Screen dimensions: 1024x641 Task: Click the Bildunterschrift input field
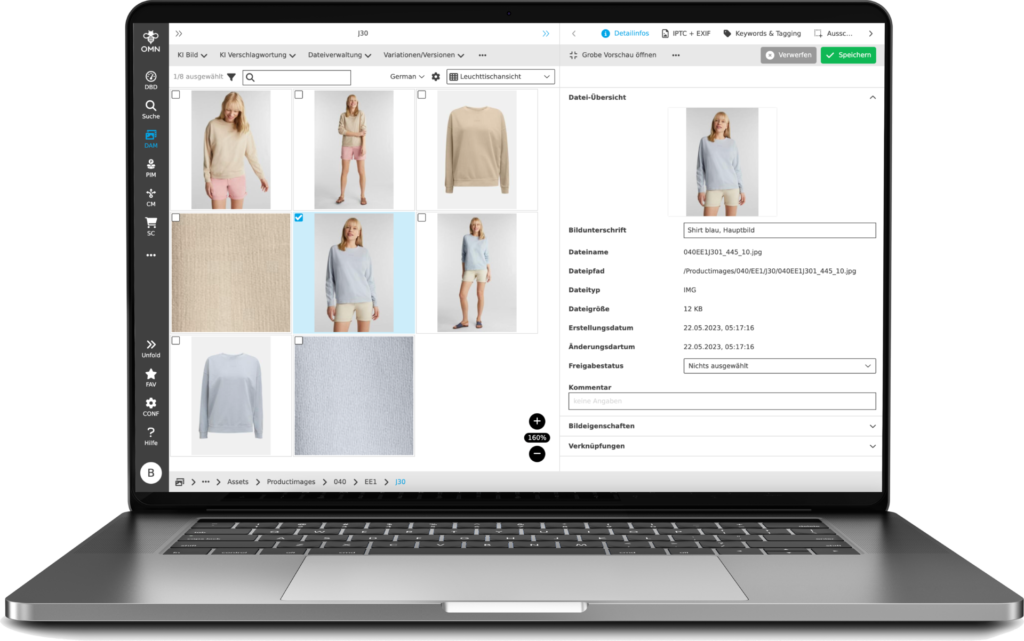click(779, 230)
